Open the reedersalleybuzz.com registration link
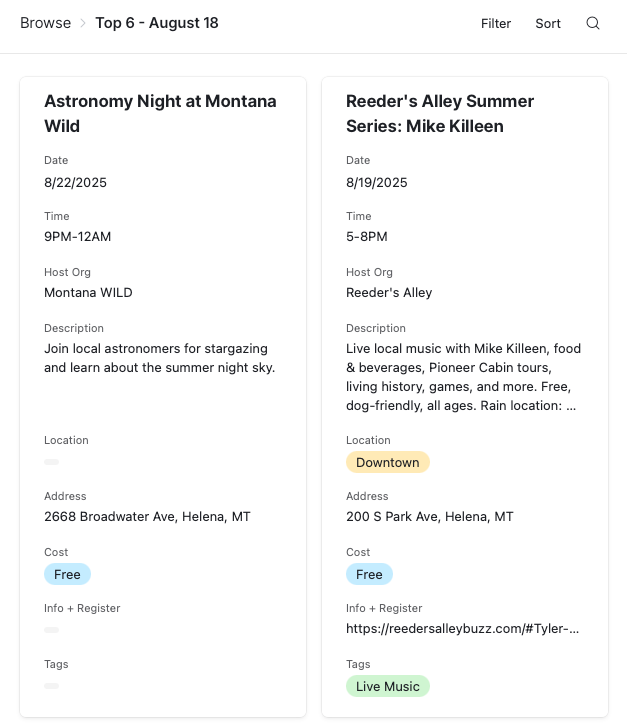Viewport: 627px width, 727px height. click(x=462, y=629)
